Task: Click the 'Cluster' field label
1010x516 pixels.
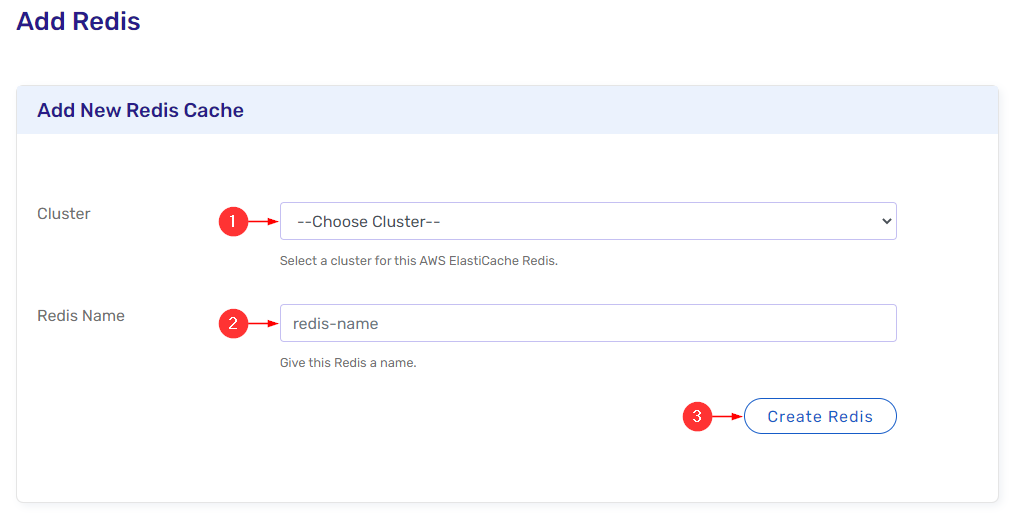Action: (64, 214)
